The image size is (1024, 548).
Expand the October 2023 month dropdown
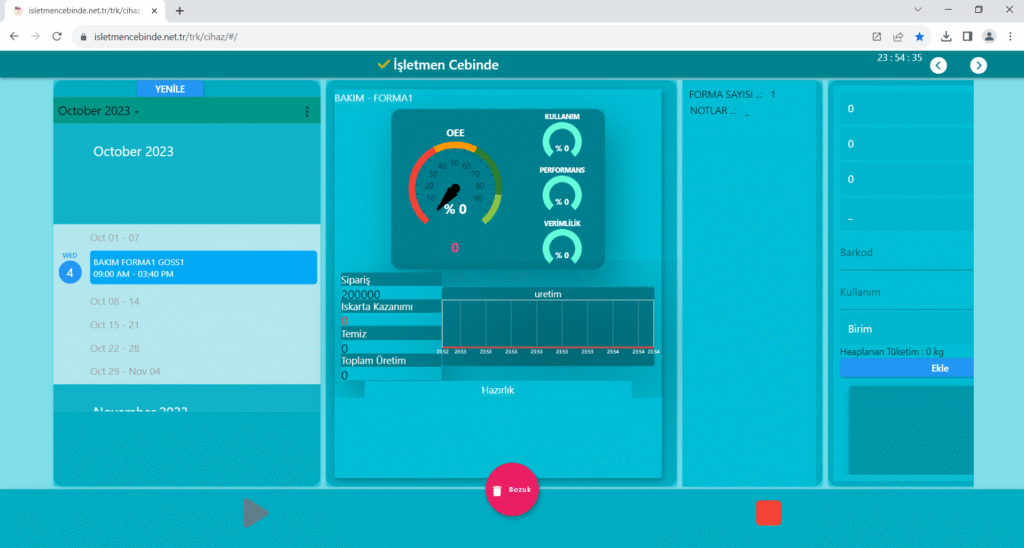pyautogui.click(x=98, y=112)
